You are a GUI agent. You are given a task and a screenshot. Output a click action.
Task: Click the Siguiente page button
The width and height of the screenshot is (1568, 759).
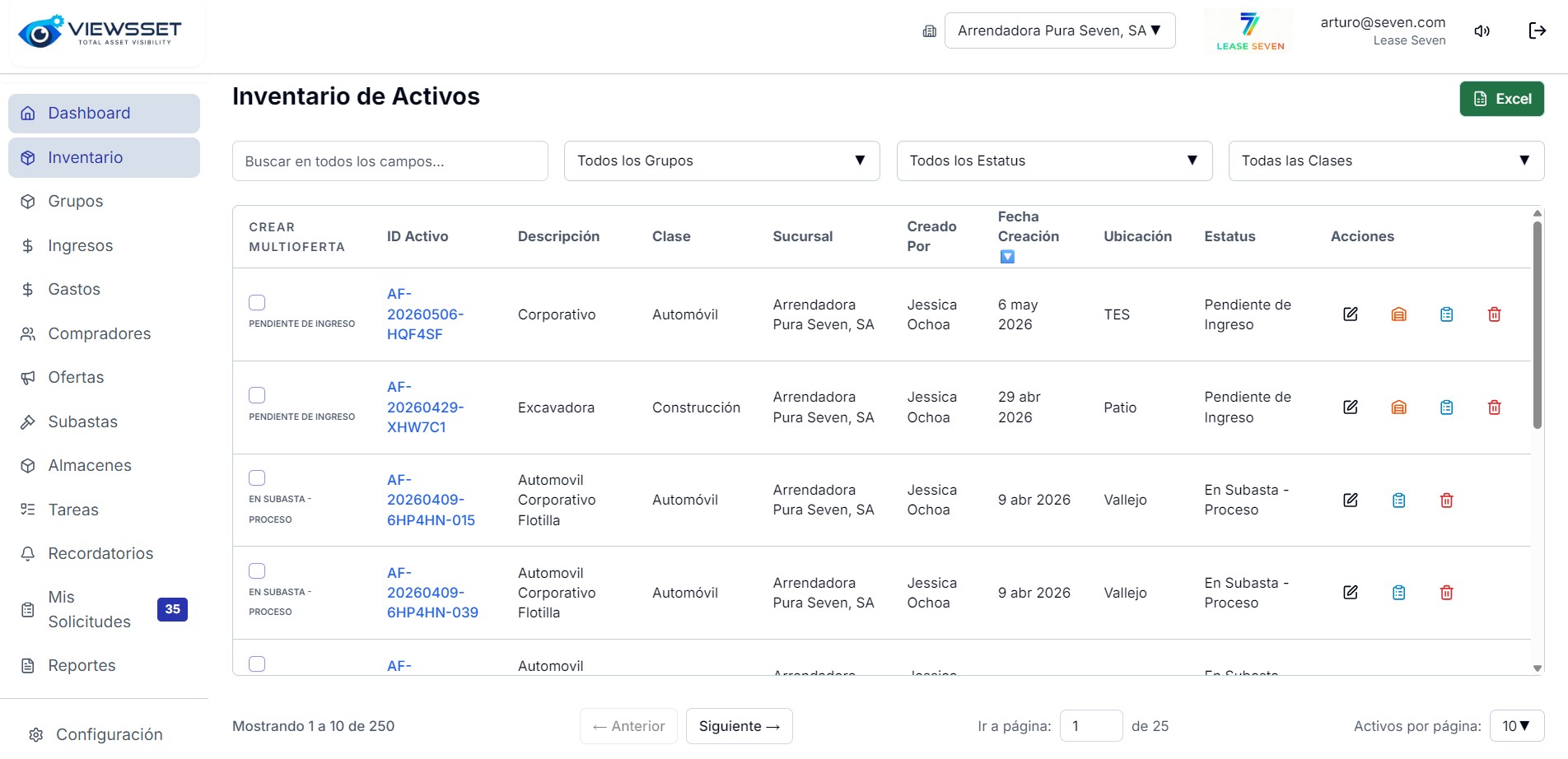tap(739, 726)
